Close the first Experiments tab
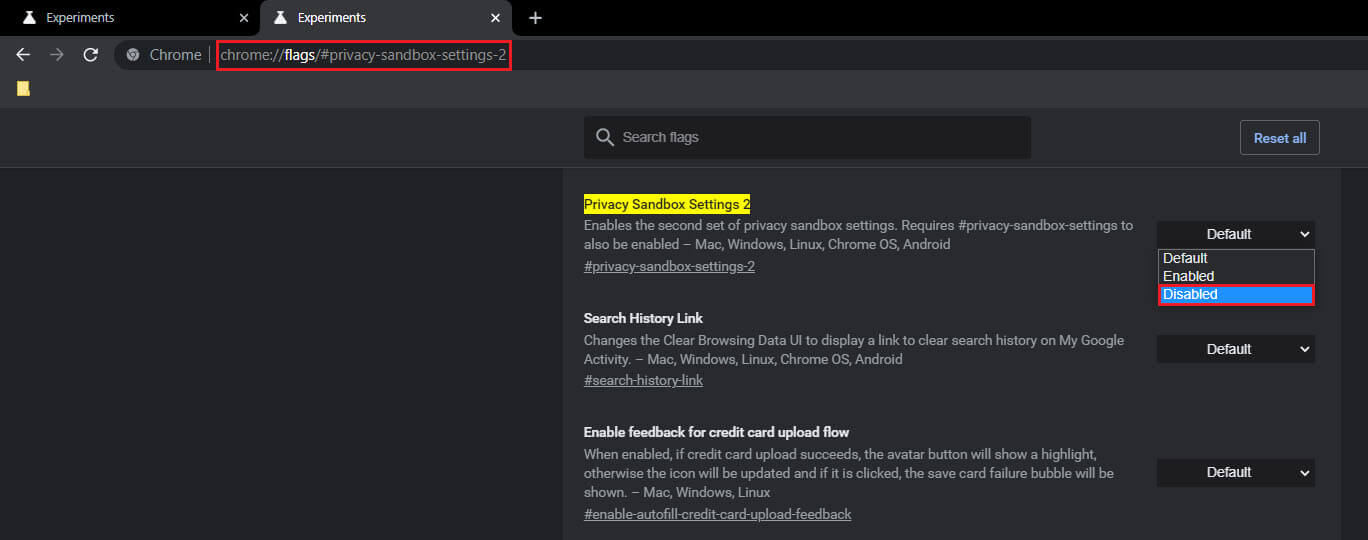The image size is (1368, 540). (x=244, y=18)
